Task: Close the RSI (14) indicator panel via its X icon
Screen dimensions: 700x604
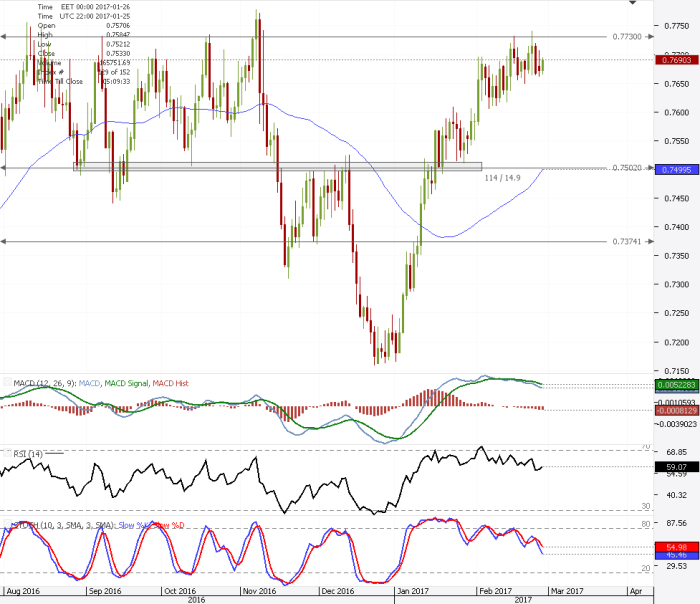Action: [x=7, y=453]
